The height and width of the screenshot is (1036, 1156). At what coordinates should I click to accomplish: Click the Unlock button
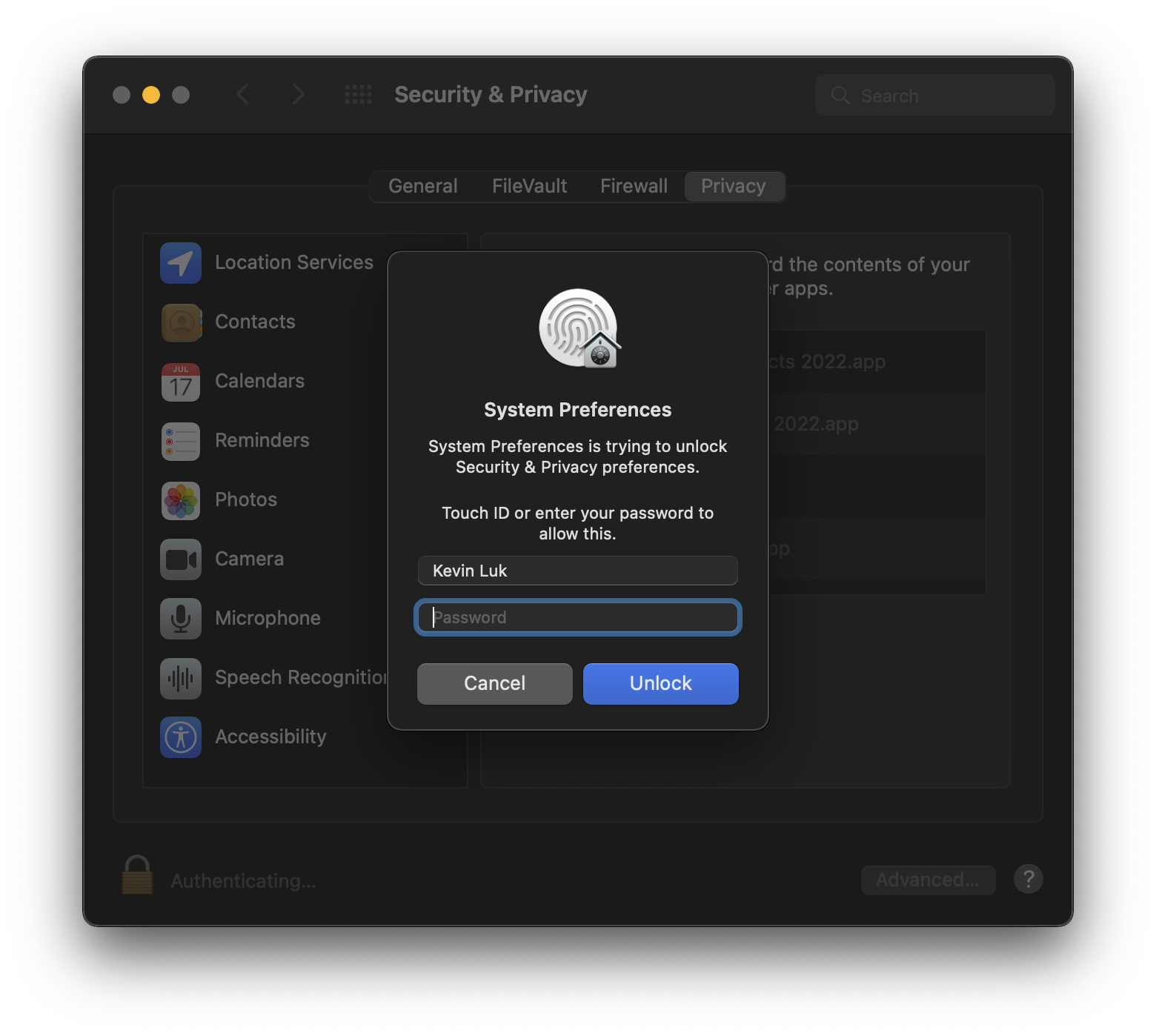(x=661, y=683)
